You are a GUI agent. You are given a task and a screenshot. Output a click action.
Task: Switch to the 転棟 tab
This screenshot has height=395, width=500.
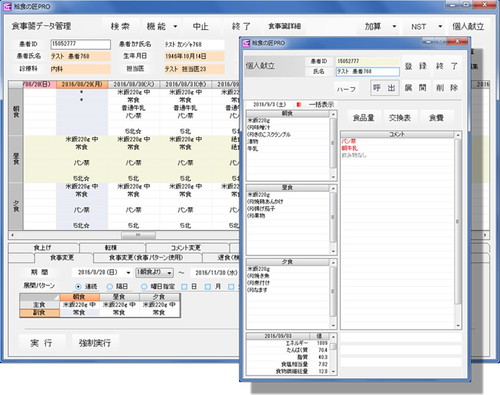111,248
